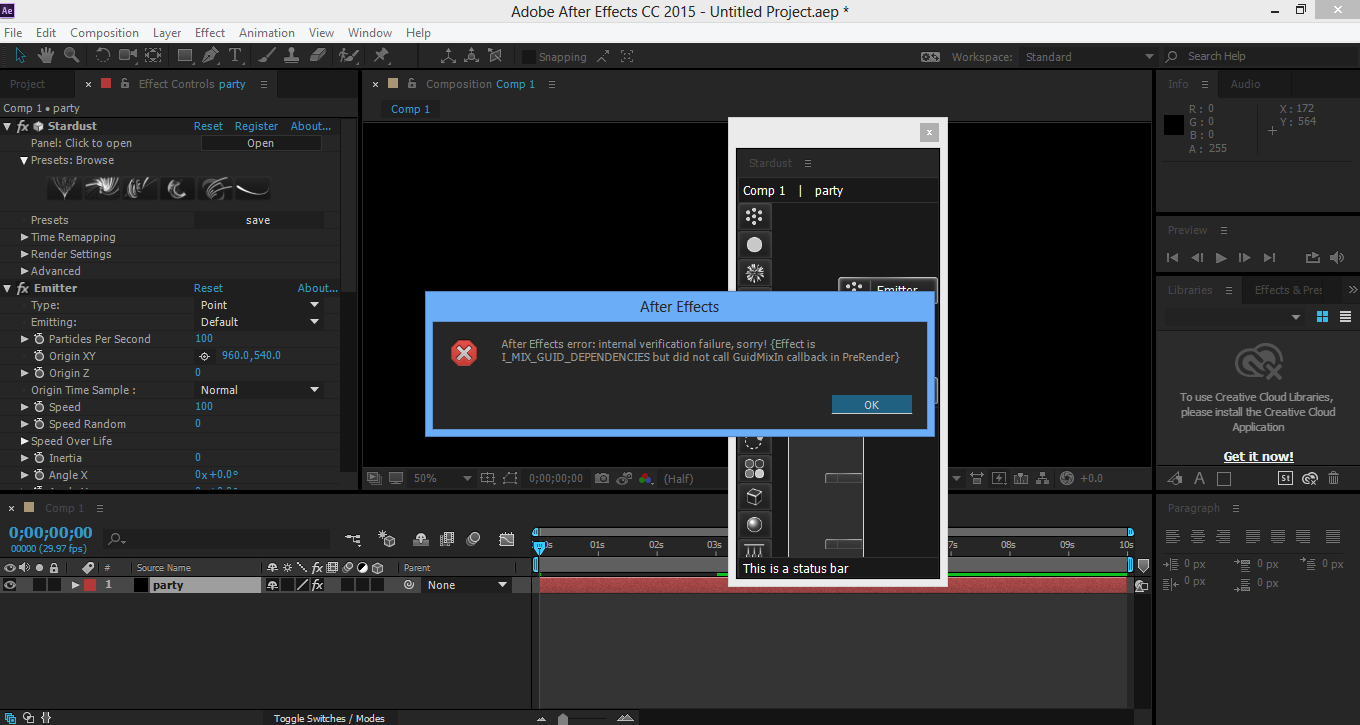Expand the party layer properties
The height and width of the screenshot is (725, 1360).
click(x=75, y=585)
